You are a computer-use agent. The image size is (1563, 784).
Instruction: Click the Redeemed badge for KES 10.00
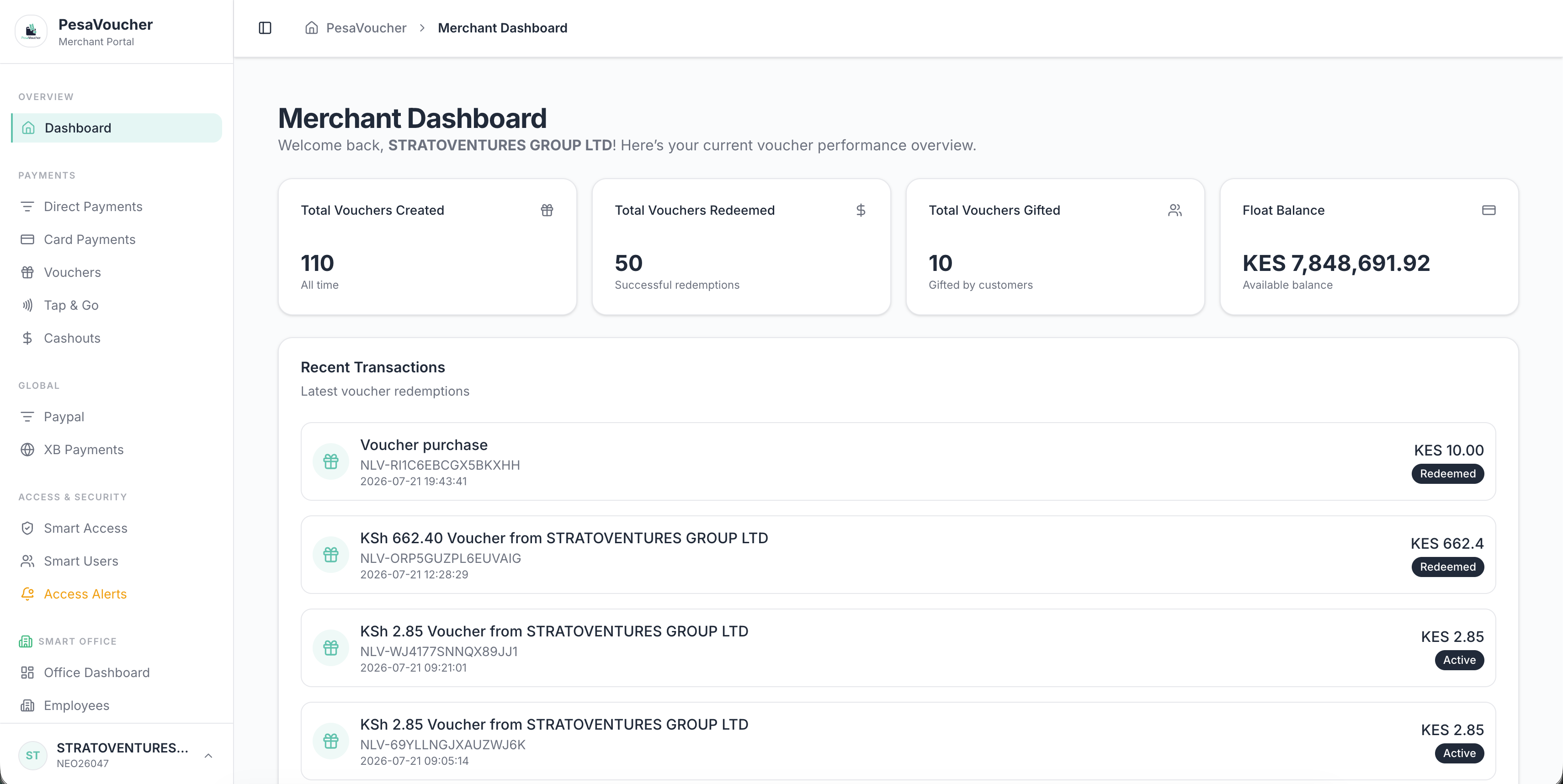(x=1448, y=474)
